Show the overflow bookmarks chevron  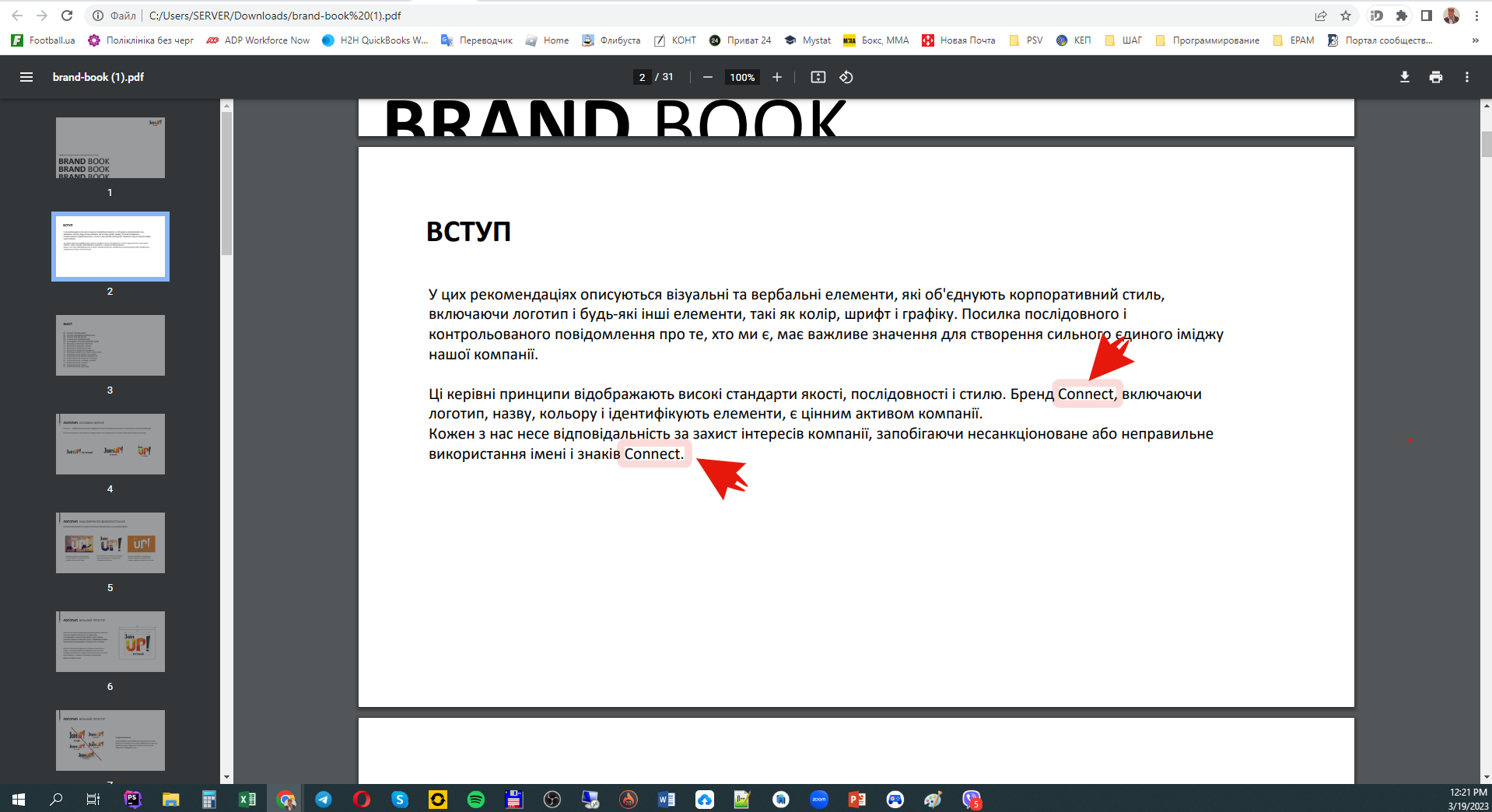point(1475,40)
